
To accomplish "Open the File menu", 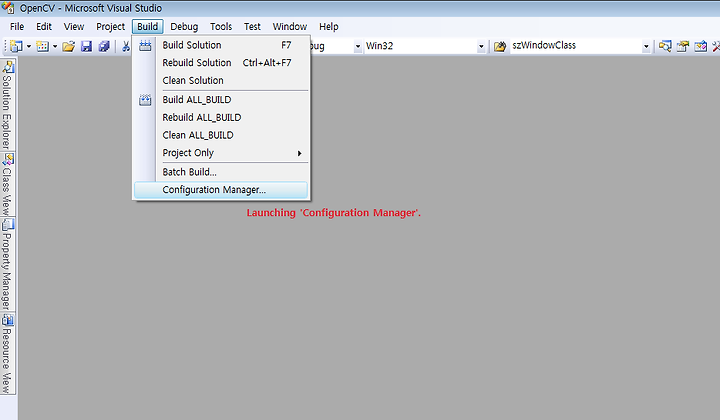I will pyautogui.click(x=17, y=27).
